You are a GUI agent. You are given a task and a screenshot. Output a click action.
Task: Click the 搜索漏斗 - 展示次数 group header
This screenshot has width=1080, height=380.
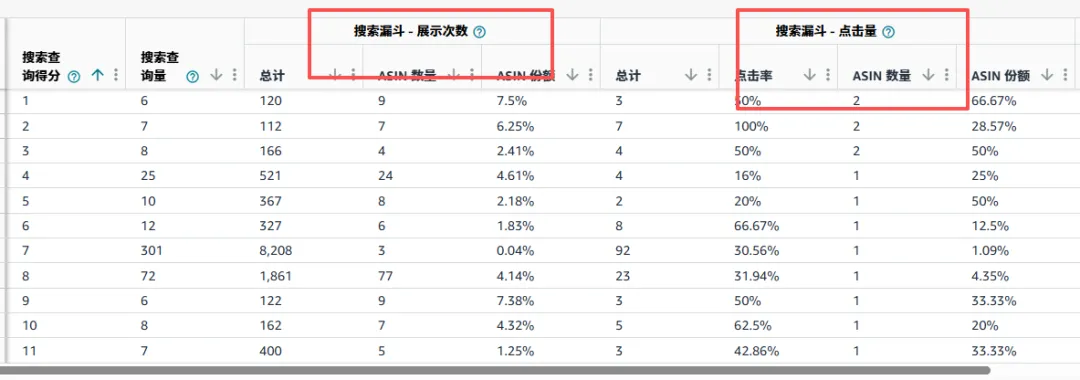[411, 32]
